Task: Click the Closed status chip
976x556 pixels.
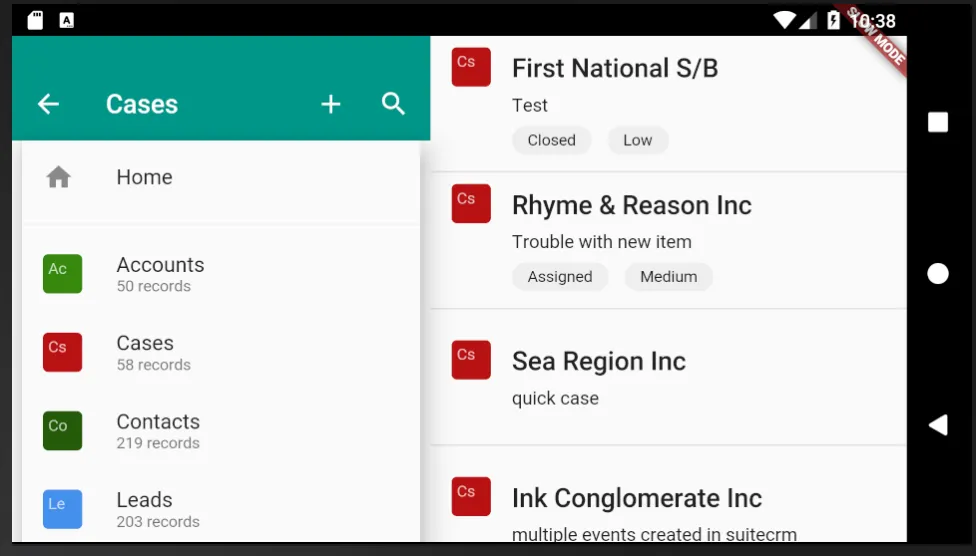Action: (551, 140)
